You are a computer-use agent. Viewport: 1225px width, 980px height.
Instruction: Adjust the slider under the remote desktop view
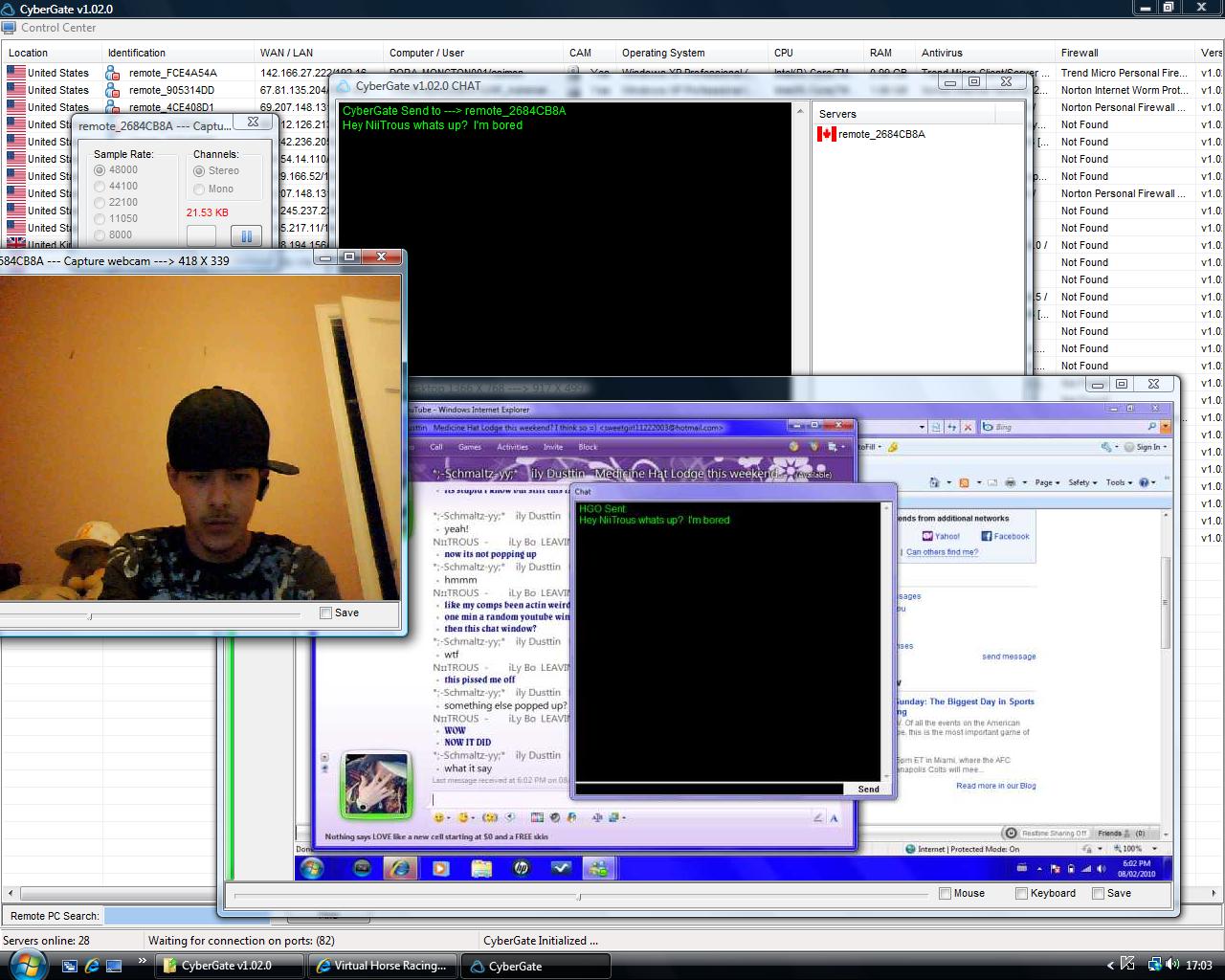[x=580, y=896]
